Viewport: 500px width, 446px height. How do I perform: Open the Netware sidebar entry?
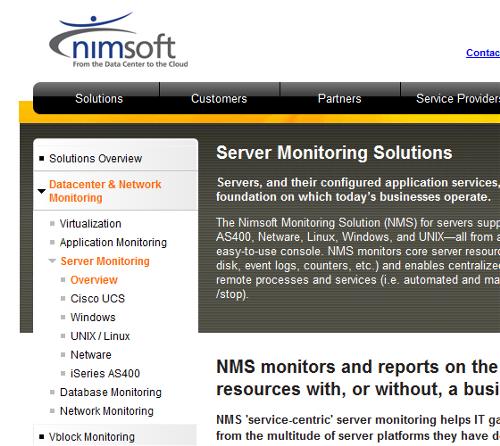coord(91,355)
